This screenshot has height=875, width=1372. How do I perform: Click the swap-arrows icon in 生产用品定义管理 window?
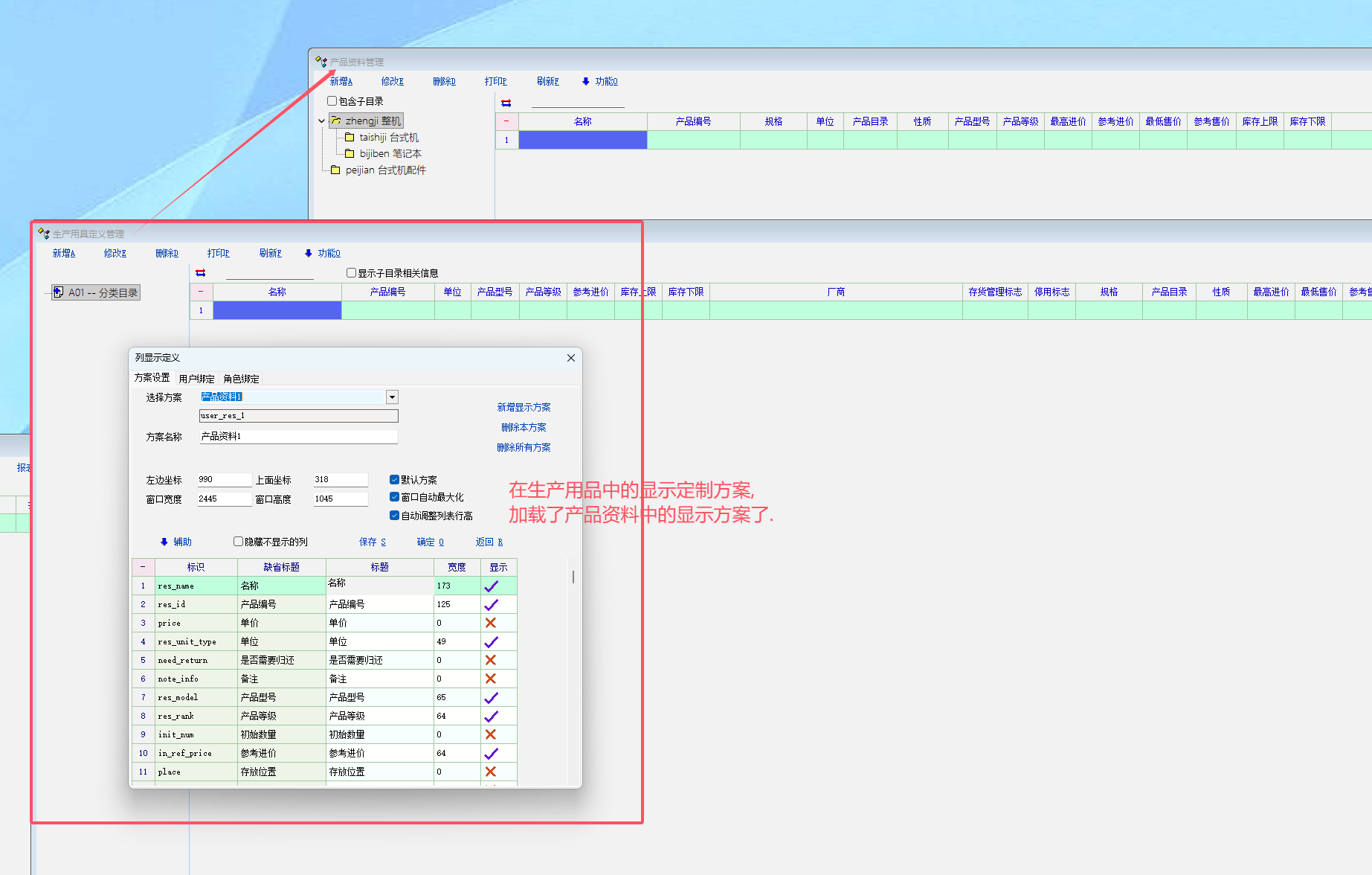click(x=201, y=273)
